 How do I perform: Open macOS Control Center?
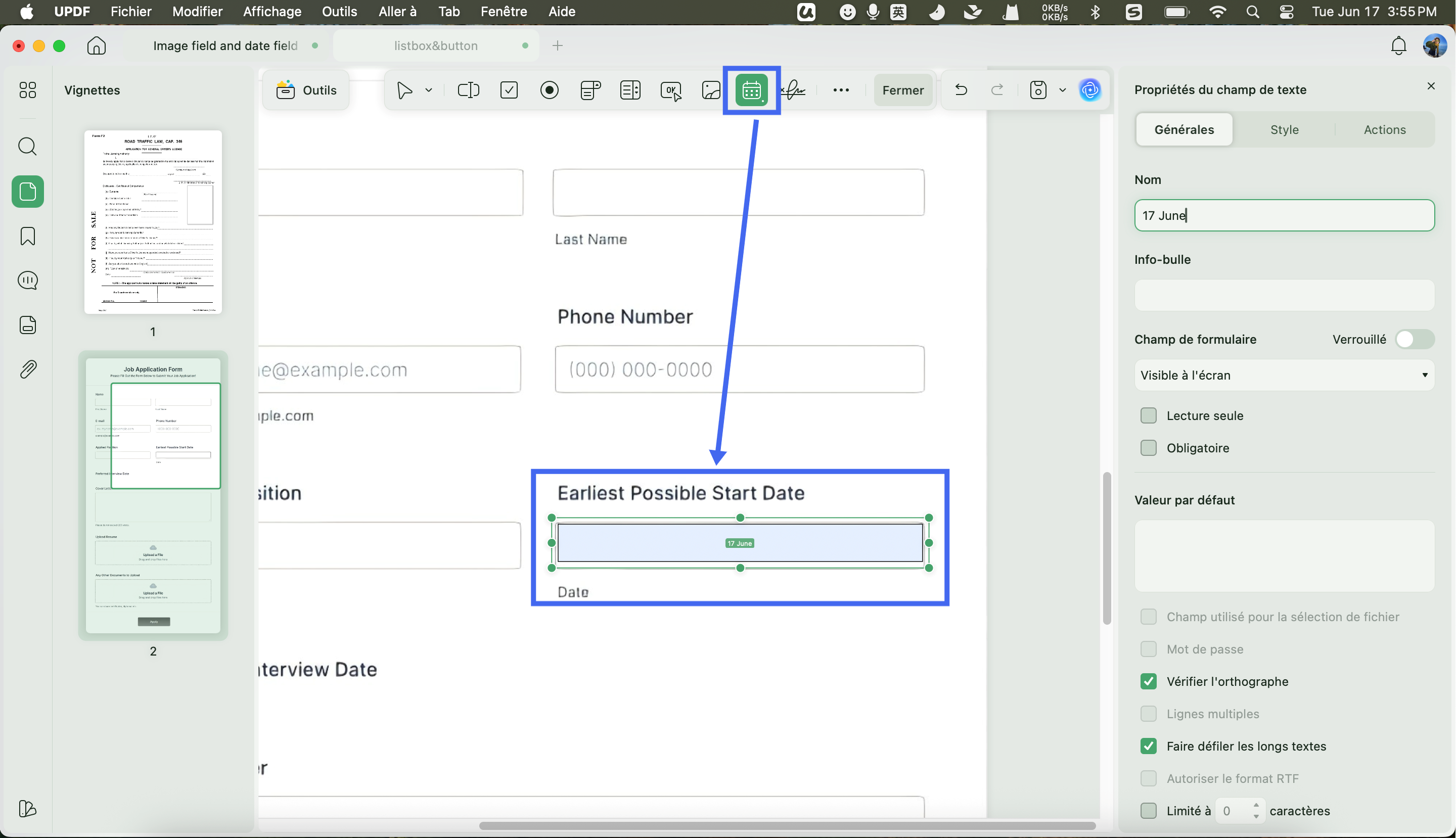point(1286,12)
